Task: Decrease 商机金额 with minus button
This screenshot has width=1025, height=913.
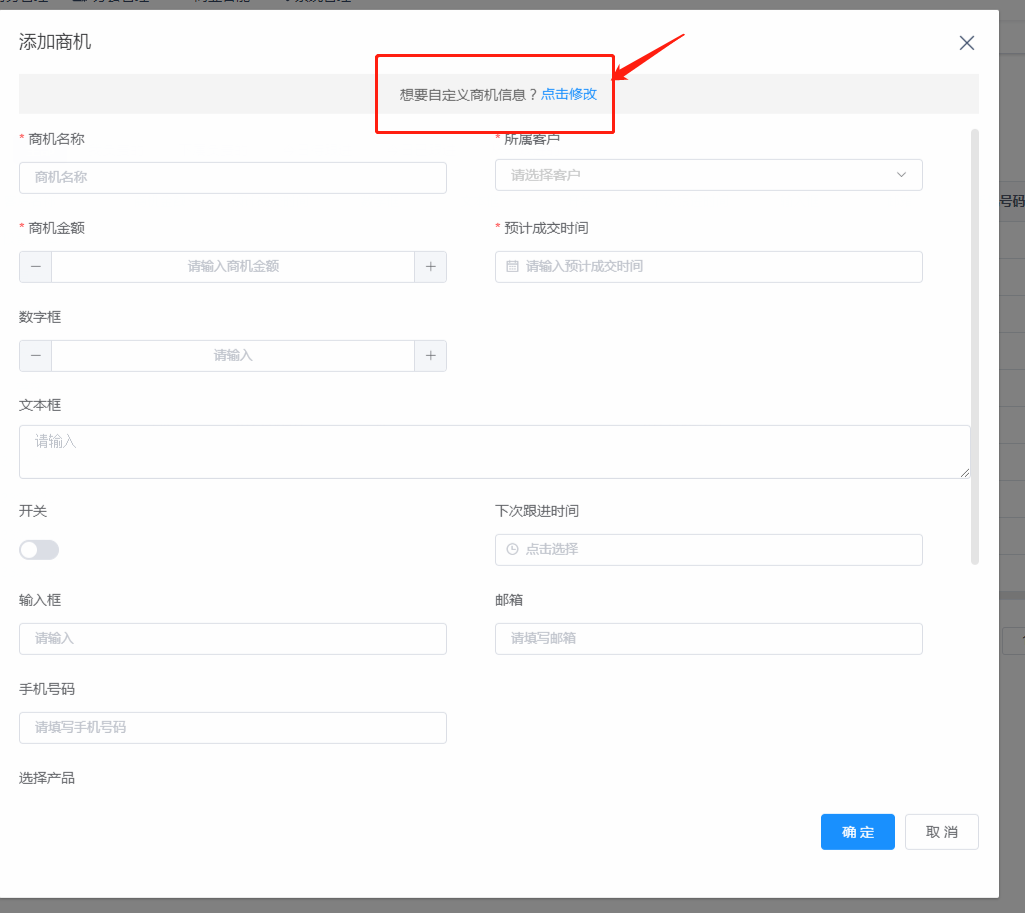Action: [x=36, y=267]
